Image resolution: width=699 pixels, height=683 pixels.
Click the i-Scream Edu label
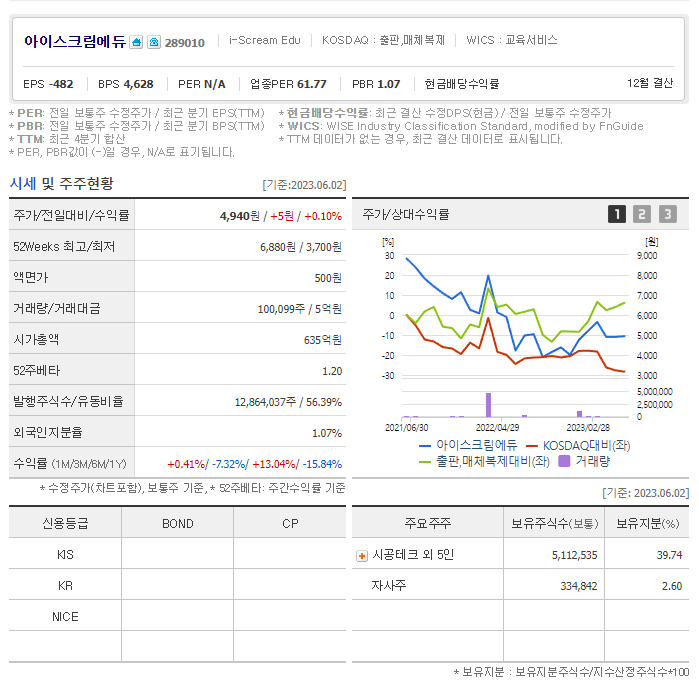pos(265,40)
